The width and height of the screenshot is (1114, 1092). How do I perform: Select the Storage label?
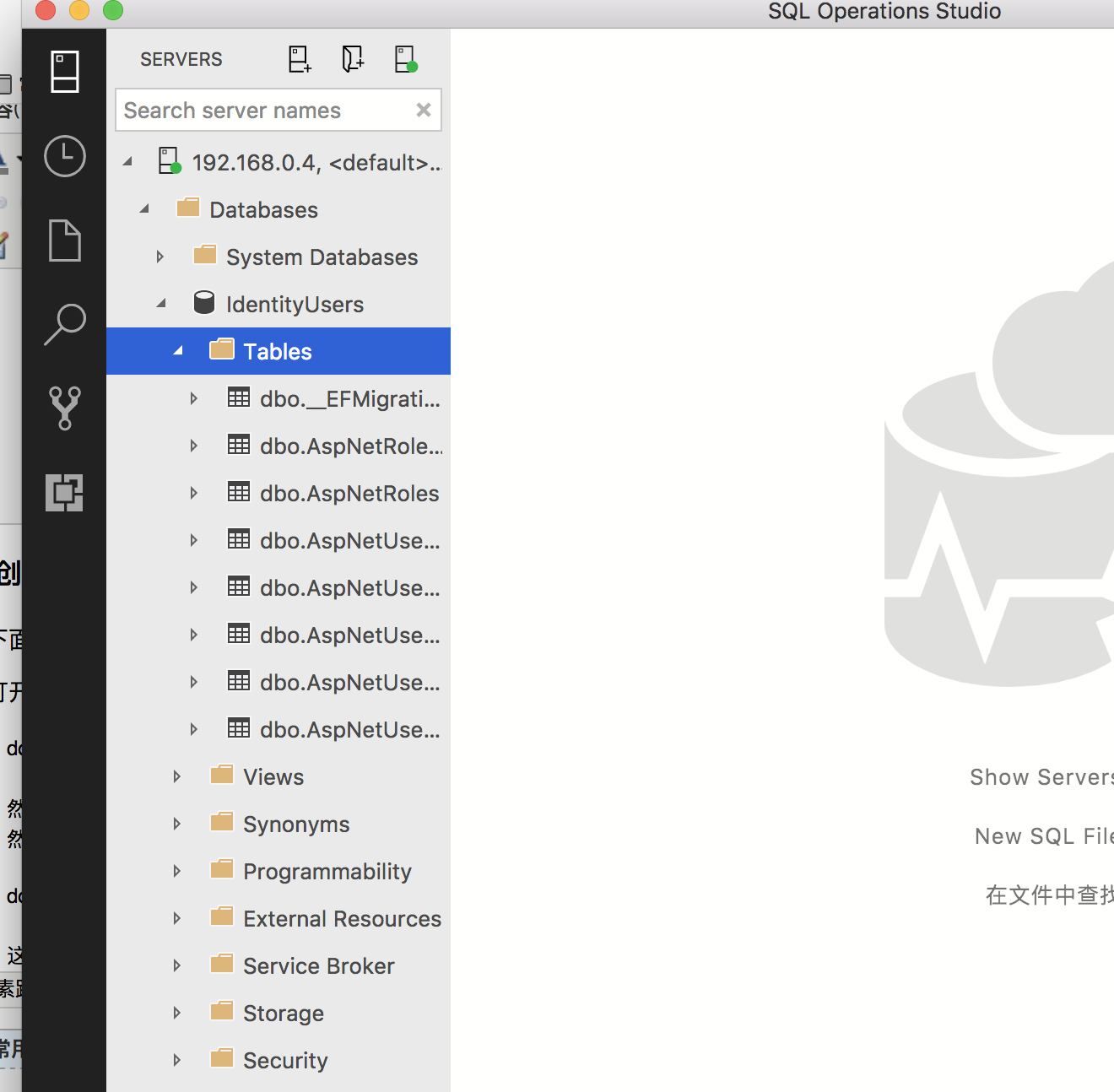[284, 1014]
